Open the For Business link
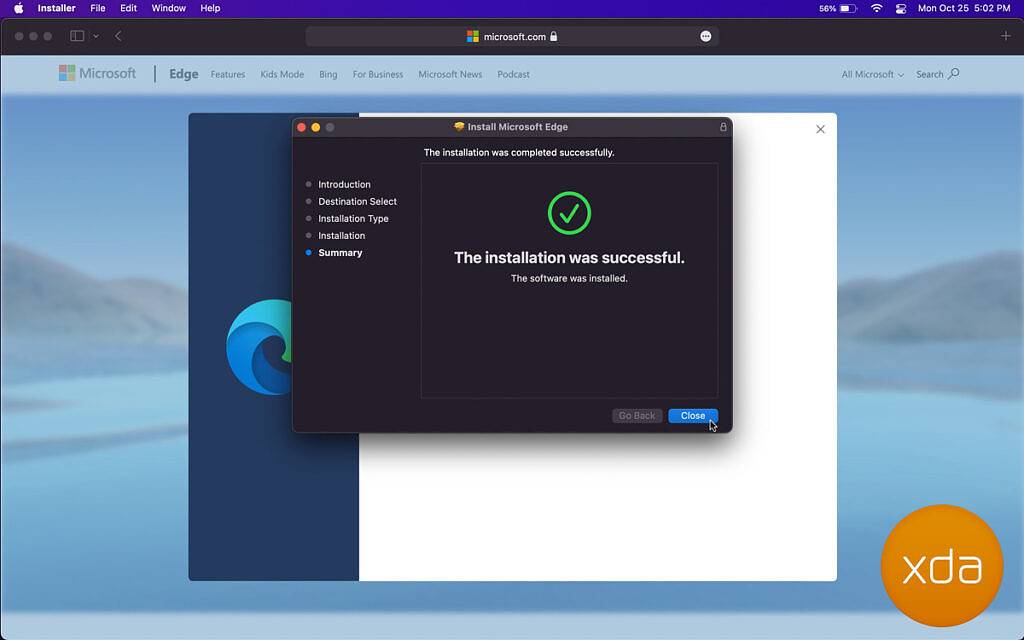 click(377, 74)
